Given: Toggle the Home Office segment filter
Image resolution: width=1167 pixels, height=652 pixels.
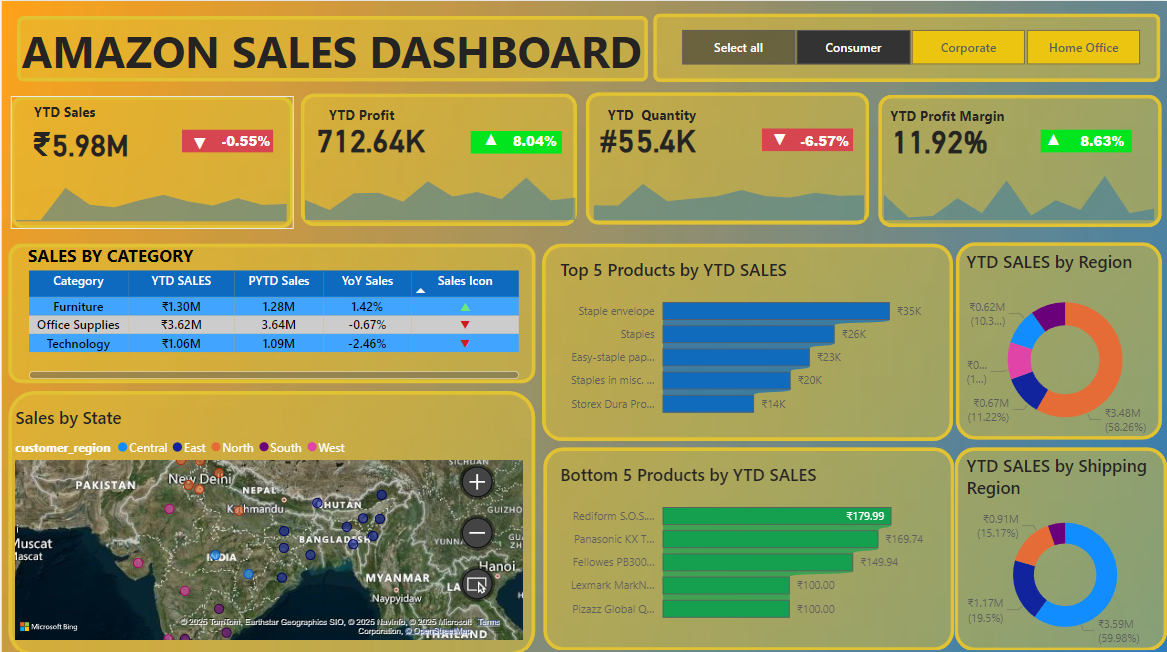Looking at the screenshot, I should click(x=1083, y=47).
